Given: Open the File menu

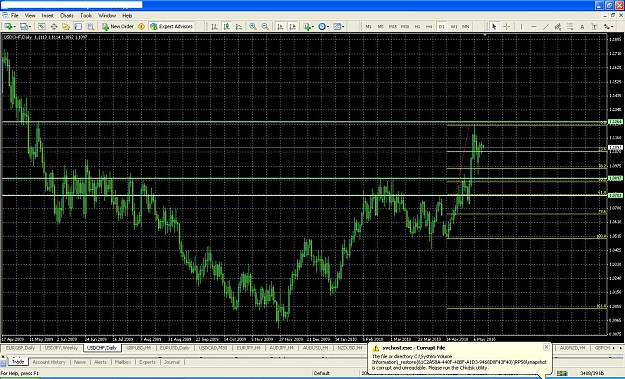Looking at the screenshot, I should point(14,16).
